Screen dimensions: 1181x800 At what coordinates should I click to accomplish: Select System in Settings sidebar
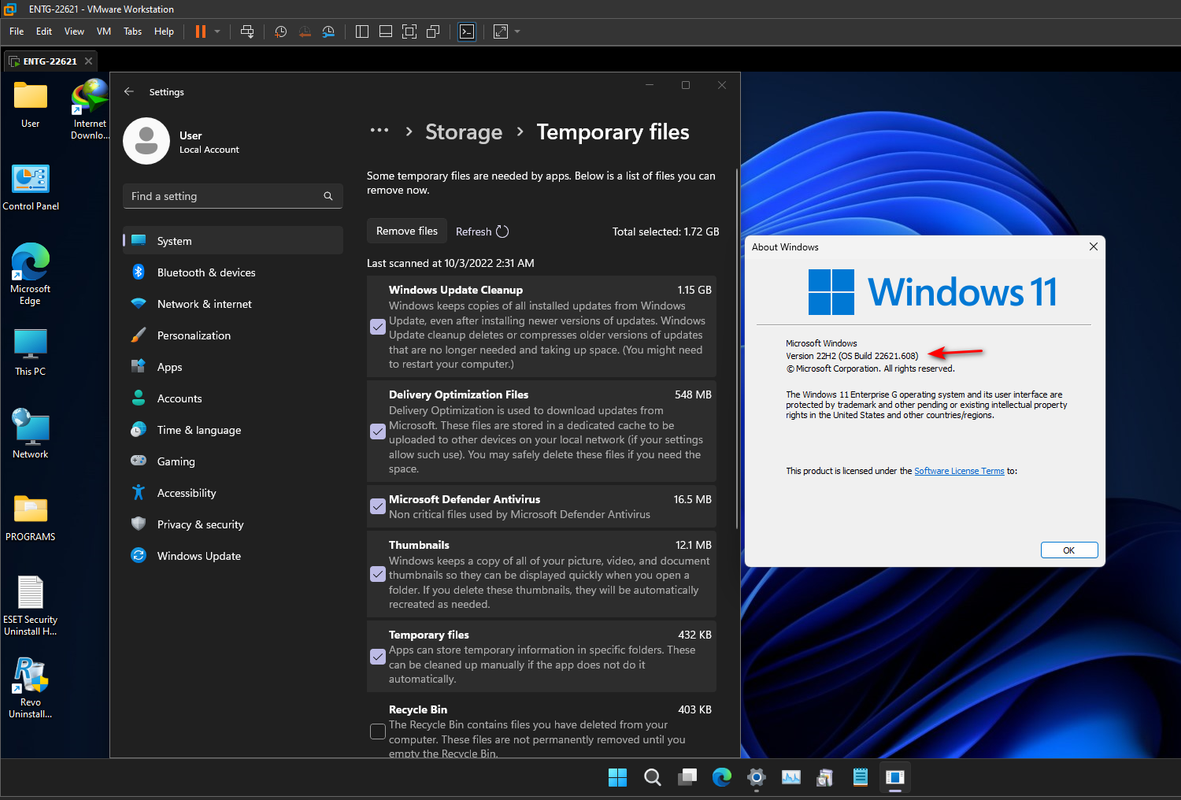tap(232, 241)
